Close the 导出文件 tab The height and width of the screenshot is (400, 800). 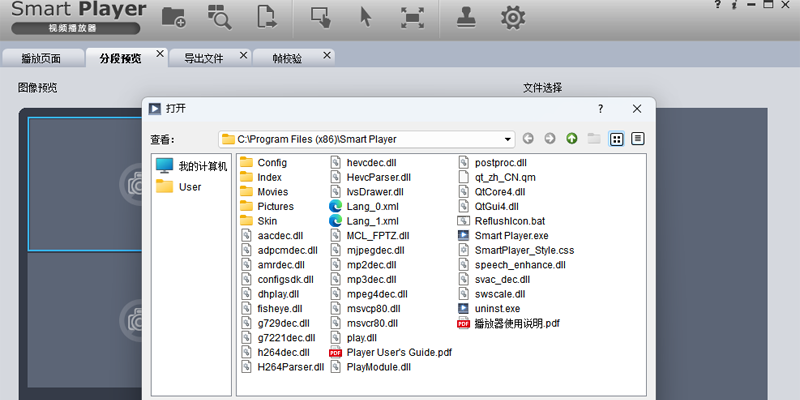243,55
